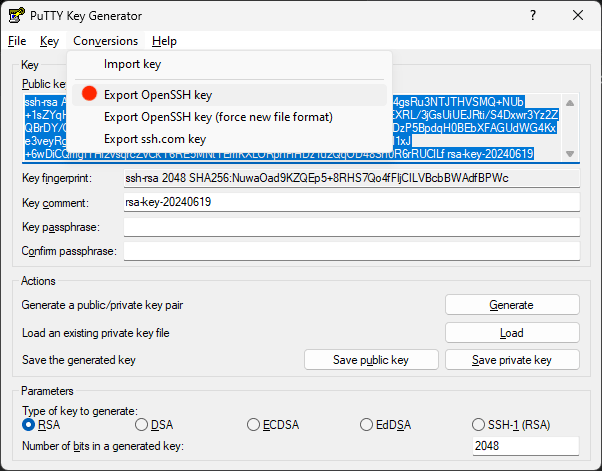Click the scroll up arrow of public key box
Screen dimensions: 602x471
point(570,103)
